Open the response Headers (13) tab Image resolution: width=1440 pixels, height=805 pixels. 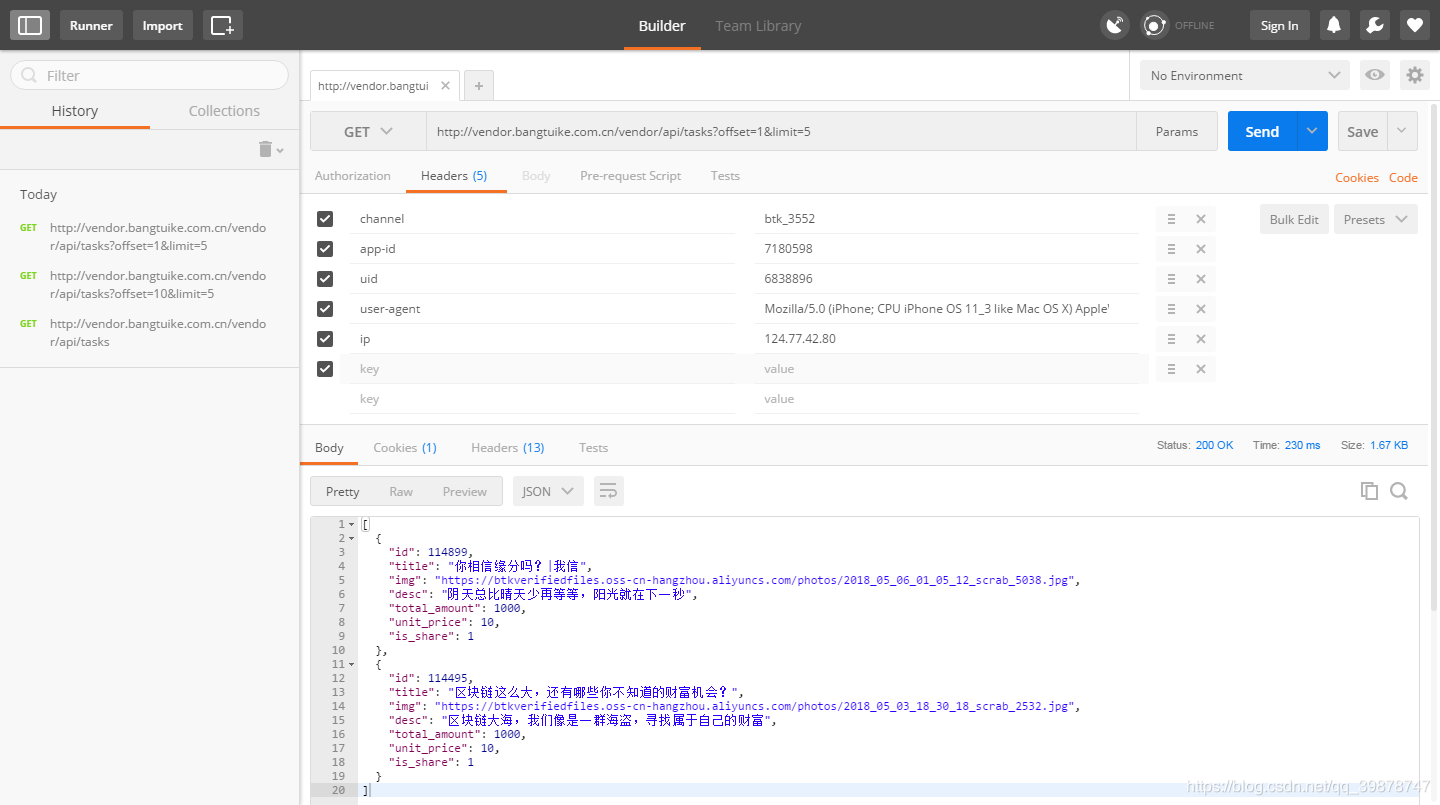click(508, 448)
